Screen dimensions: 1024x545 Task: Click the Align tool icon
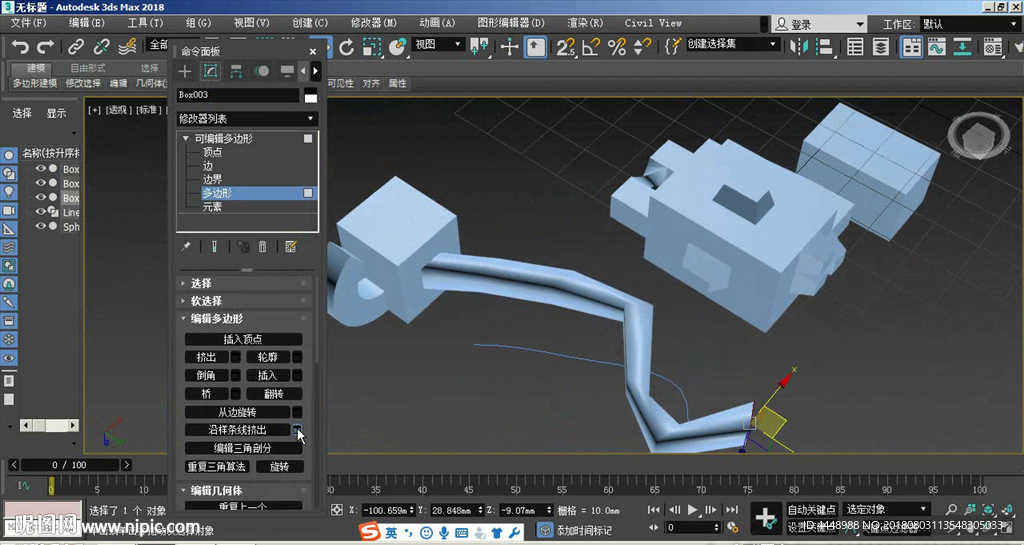coord(825,47)
